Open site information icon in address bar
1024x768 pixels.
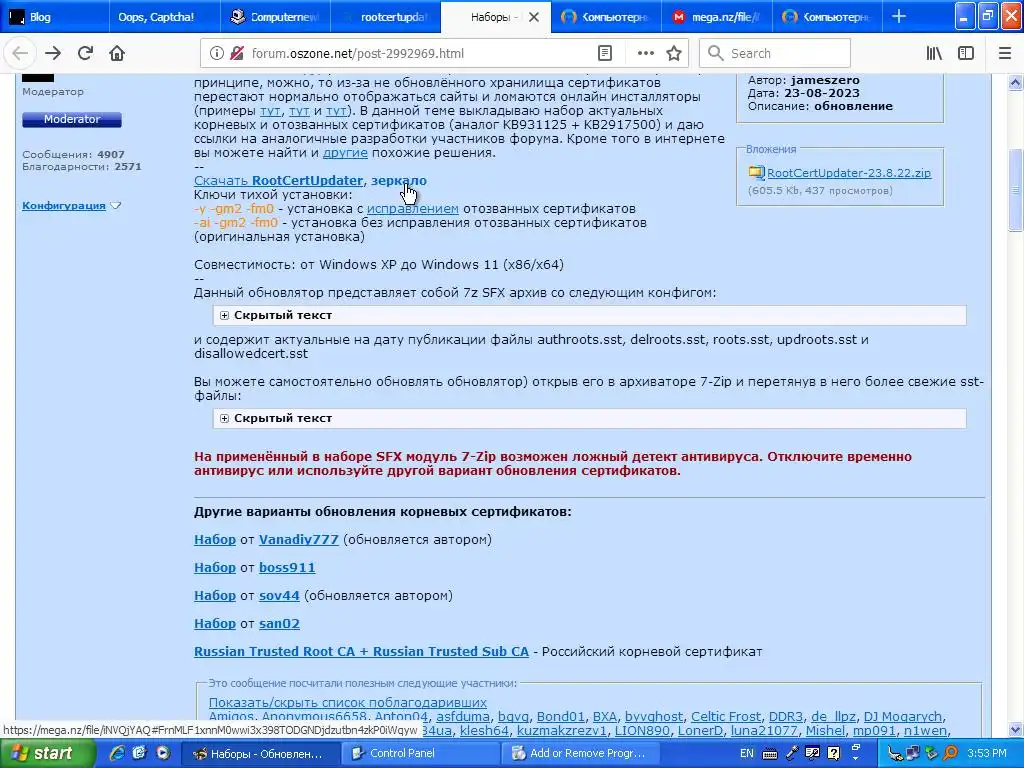(217, 54)
